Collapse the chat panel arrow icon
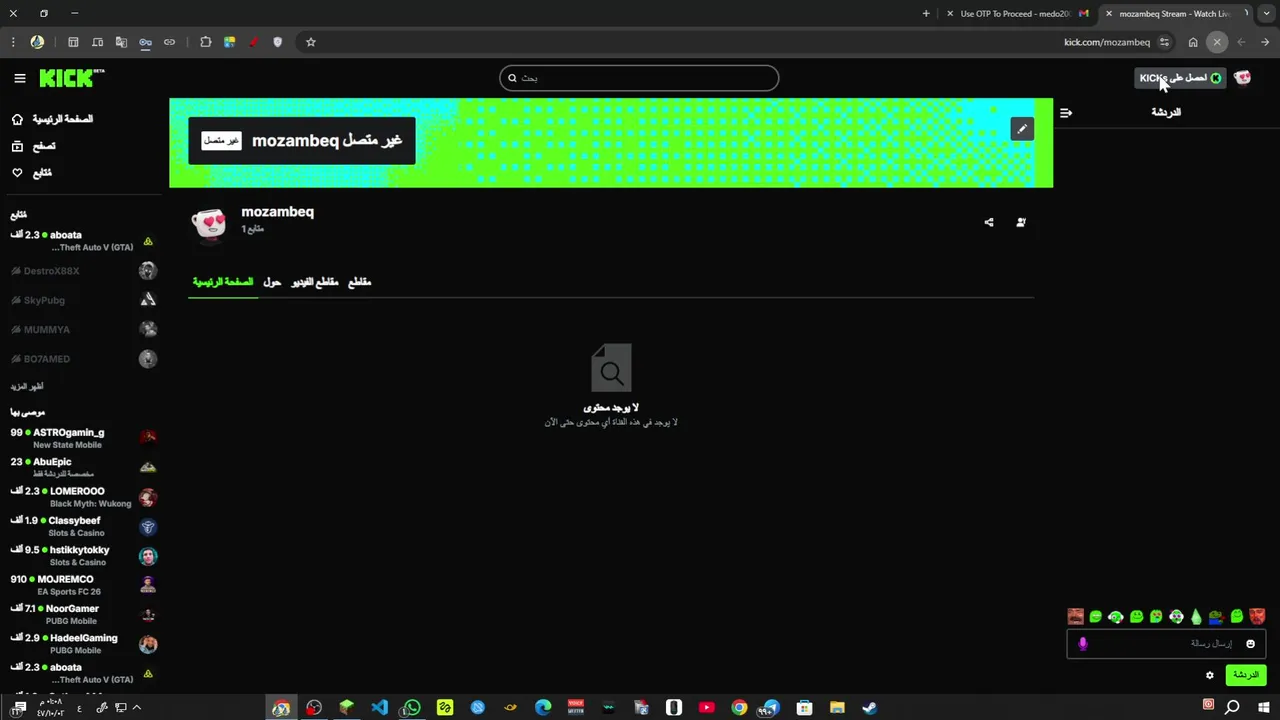The image size is (1280, 720). (x=1066, y=113)
